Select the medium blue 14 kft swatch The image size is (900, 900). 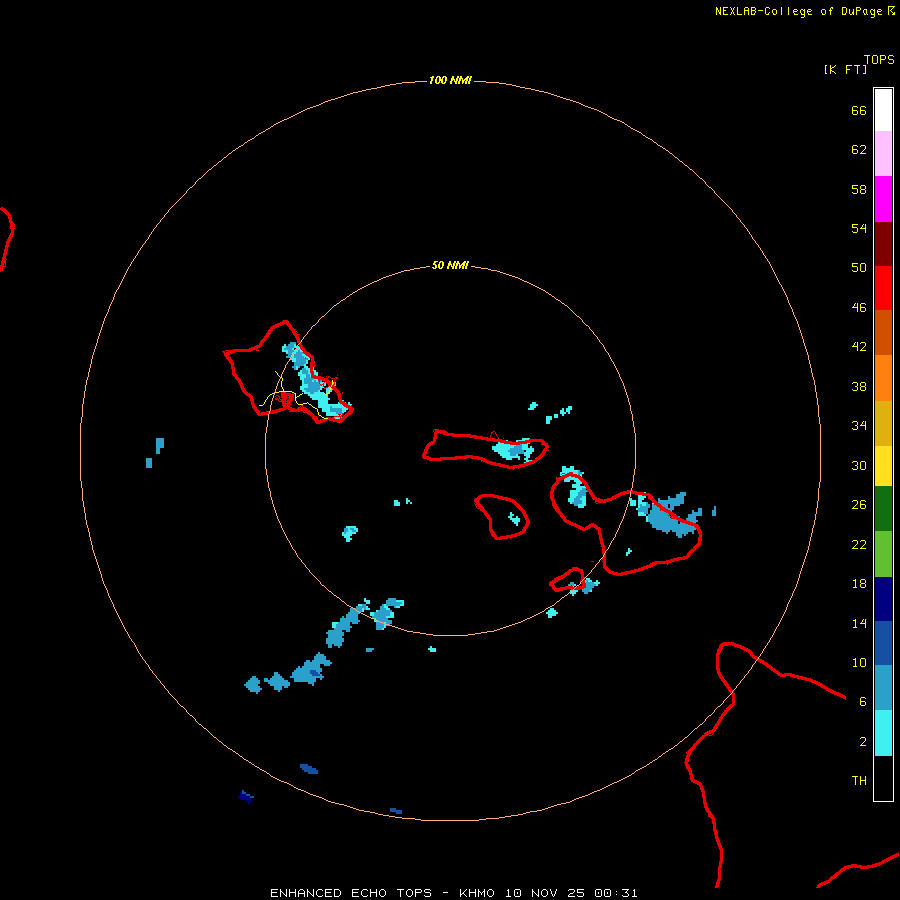(883, 643)
